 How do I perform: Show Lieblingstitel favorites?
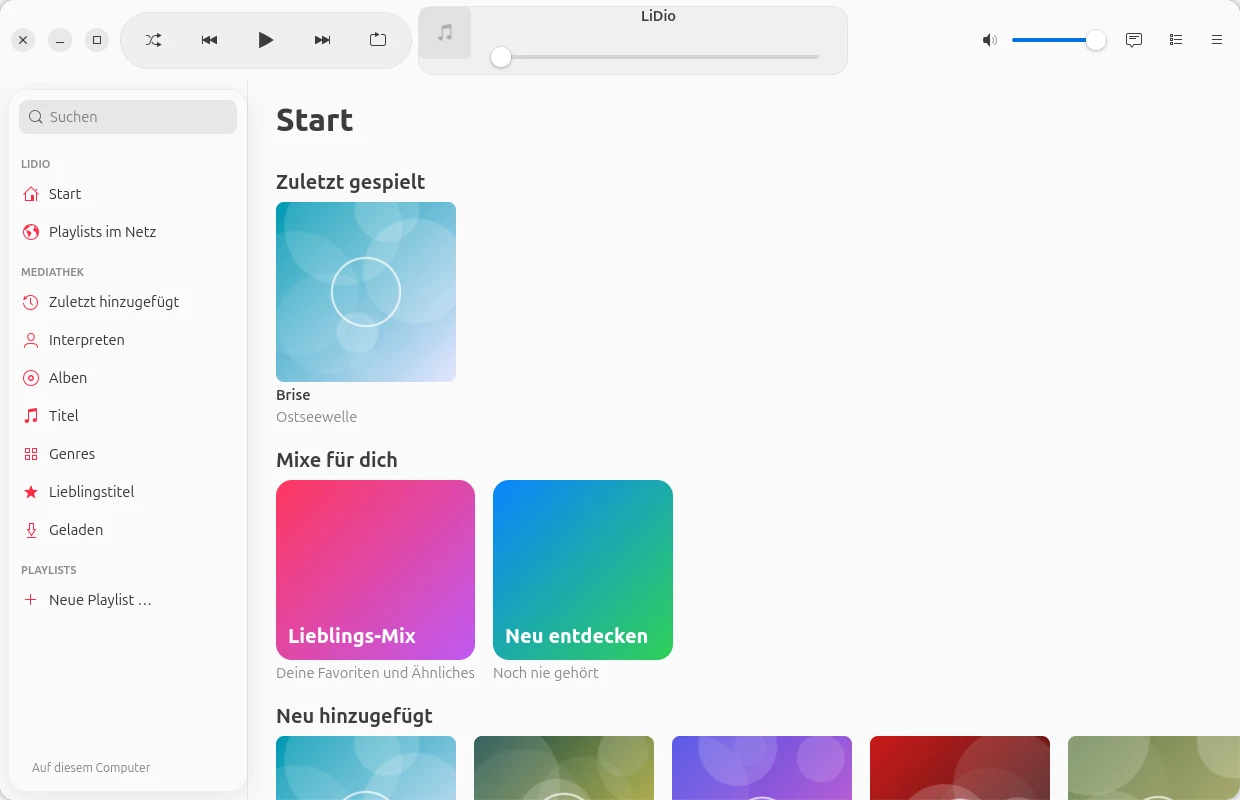[x=128, y=492]
